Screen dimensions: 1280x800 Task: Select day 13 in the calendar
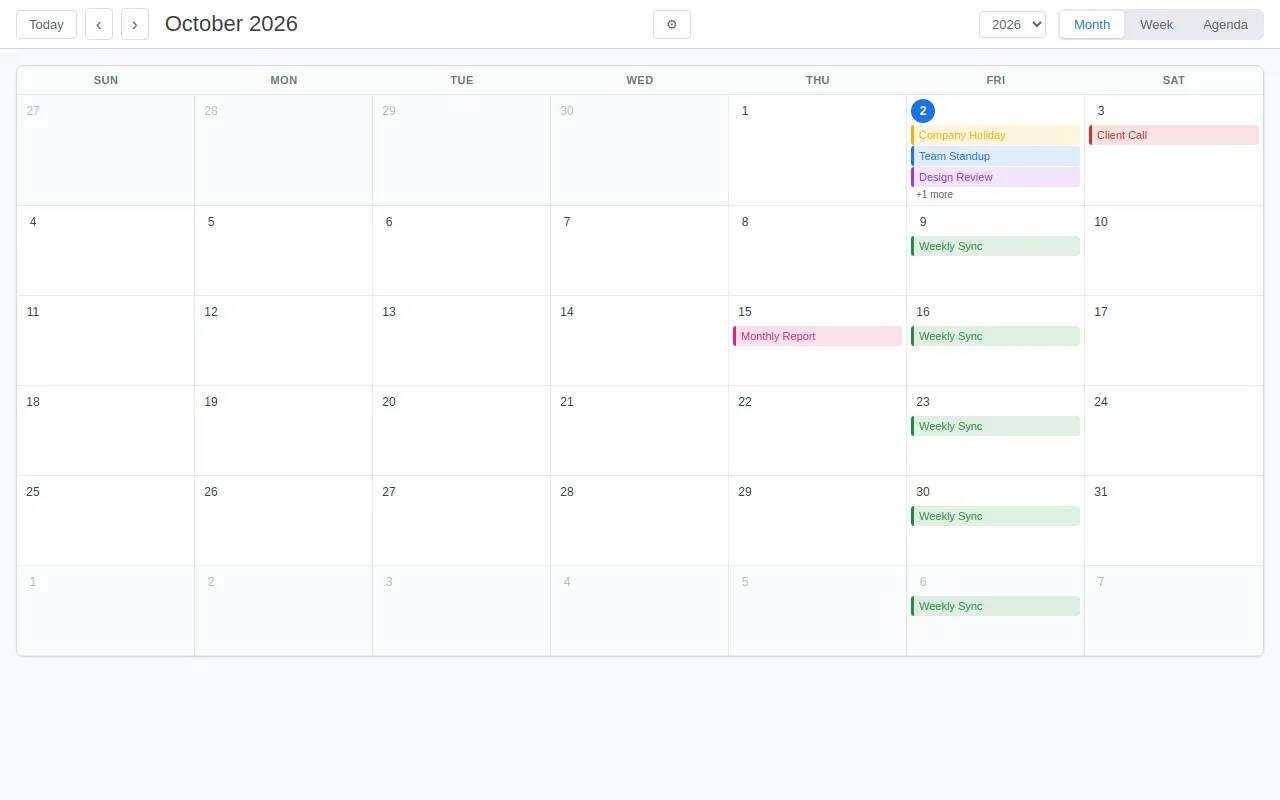pyautogui.click(x=461, y=340)
